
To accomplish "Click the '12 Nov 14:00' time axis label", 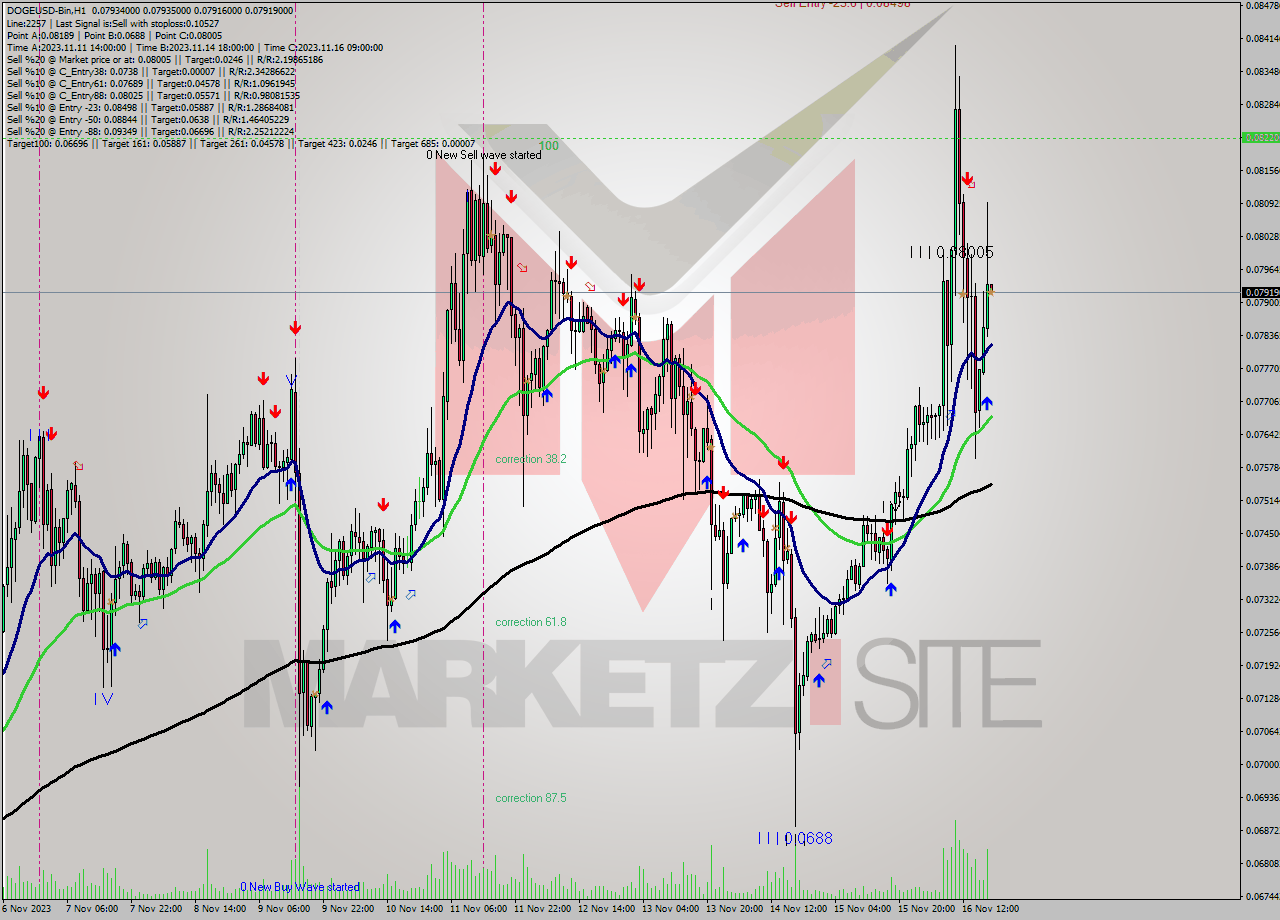I will tap(607, 909).
